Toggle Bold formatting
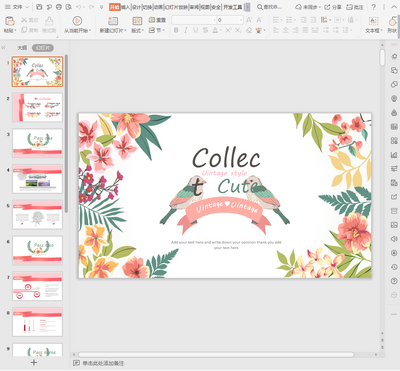Viewport: 400px width, 371px height. tap(176, 30)
